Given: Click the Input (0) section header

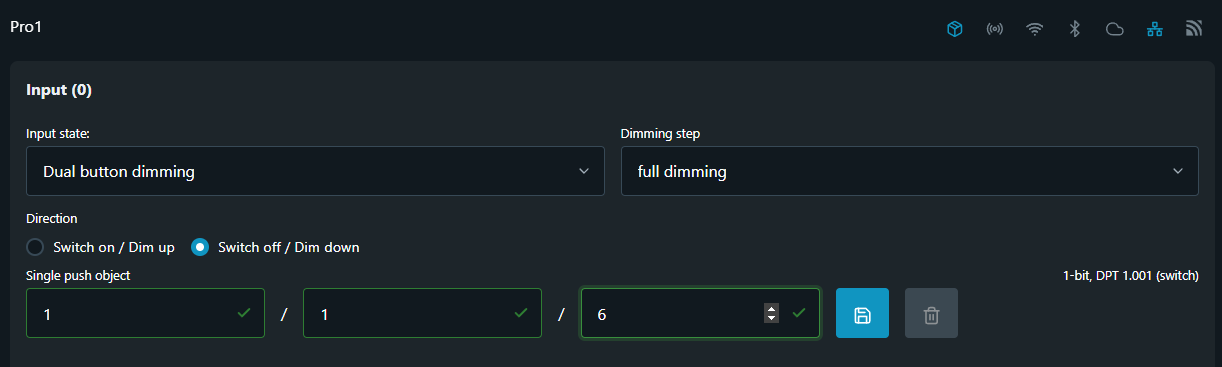Looking at the screenshot, I should (59, 90).
